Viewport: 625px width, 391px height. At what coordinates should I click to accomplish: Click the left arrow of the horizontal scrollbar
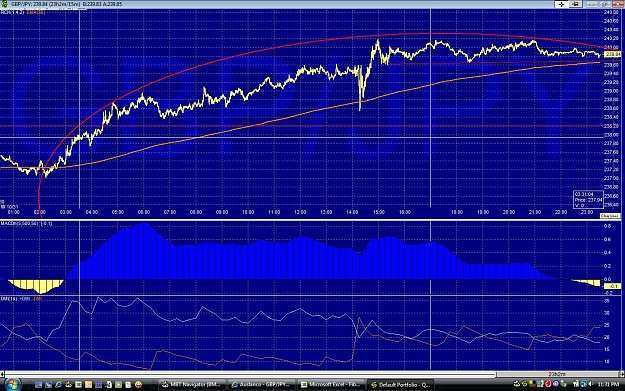(2, 374)
